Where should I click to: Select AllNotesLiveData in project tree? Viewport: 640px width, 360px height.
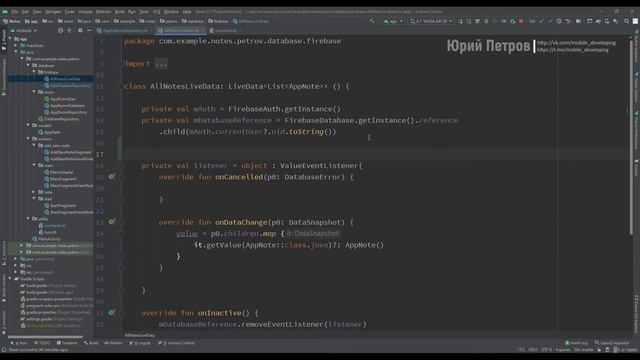click(62, 79)
